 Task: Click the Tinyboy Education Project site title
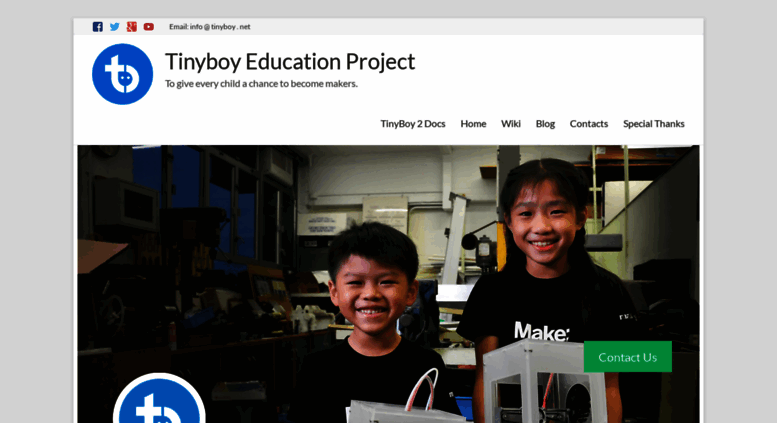pyautogui.click(x=290, y=61)
